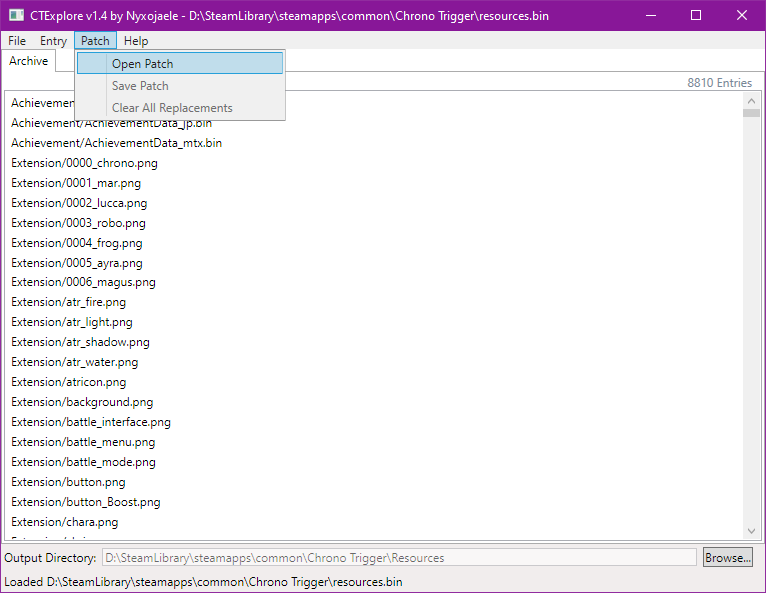Click the Browse... button

(727, 557)
